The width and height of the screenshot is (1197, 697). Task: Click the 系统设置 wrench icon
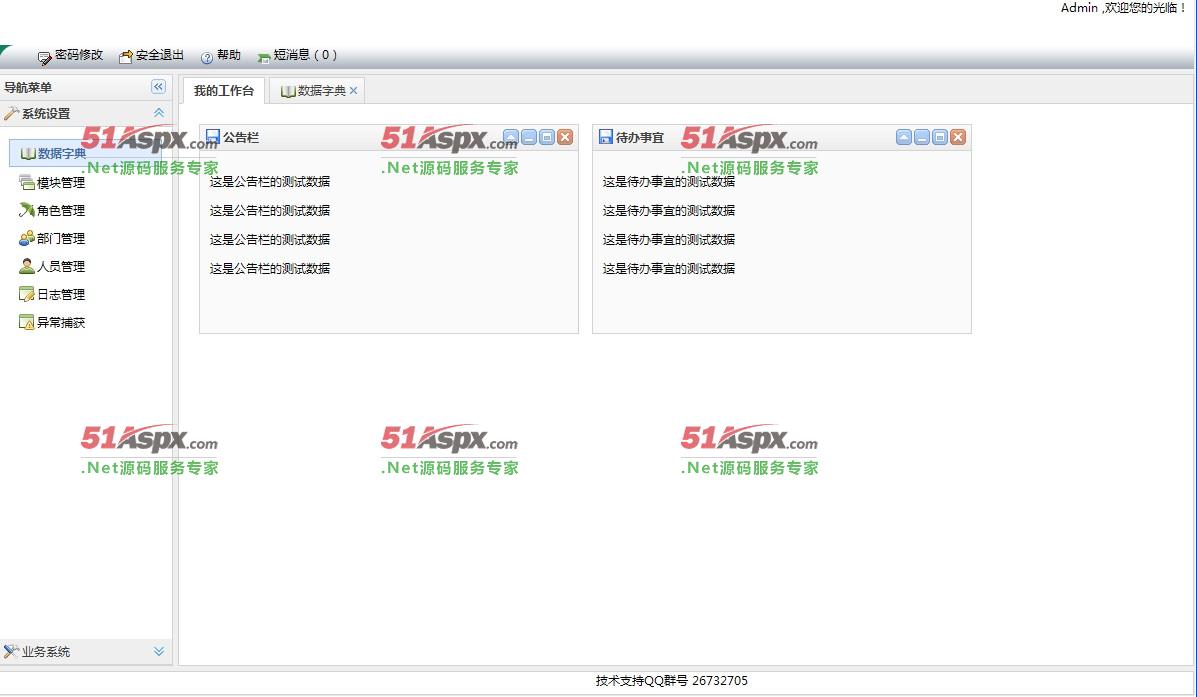(11, 113)
